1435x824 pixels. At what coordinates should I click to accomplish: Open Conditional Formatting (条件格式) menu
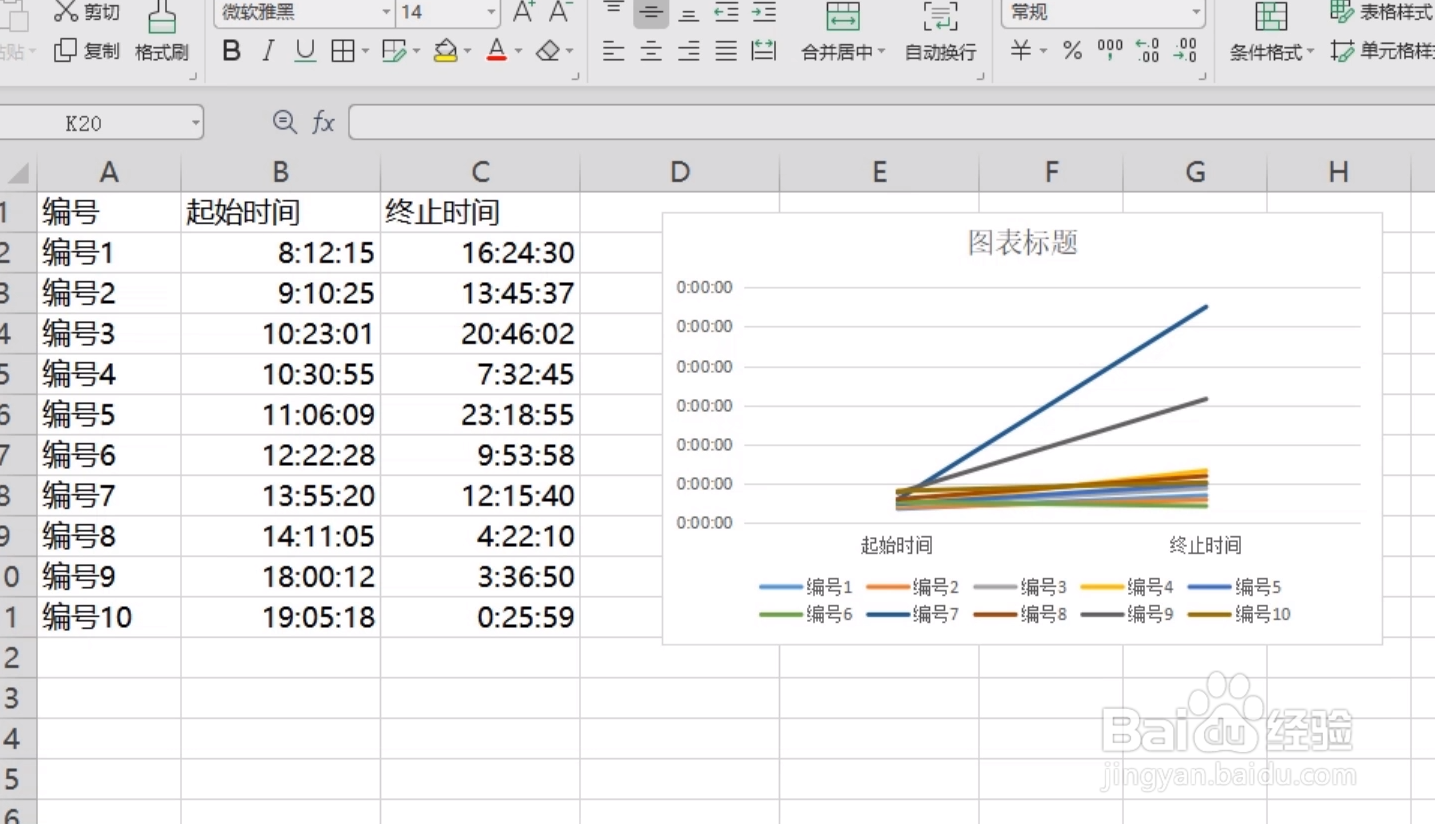click(x=1271, y=34)
